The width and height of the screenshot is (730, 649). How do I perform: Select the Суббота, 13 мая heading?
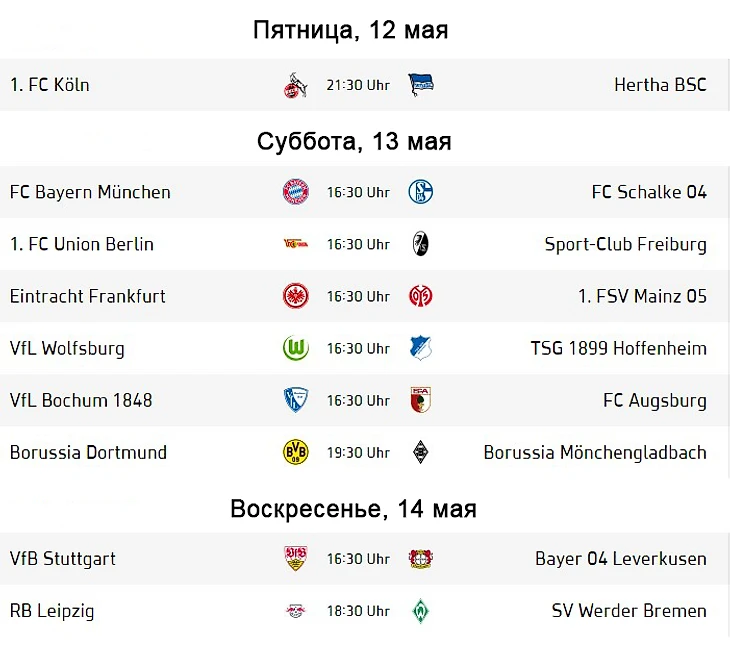(x=354, y=141)
